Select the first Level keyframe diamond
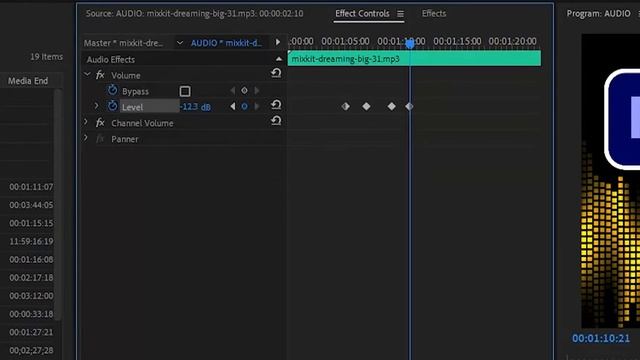The image size is (640, 360). 346,107
